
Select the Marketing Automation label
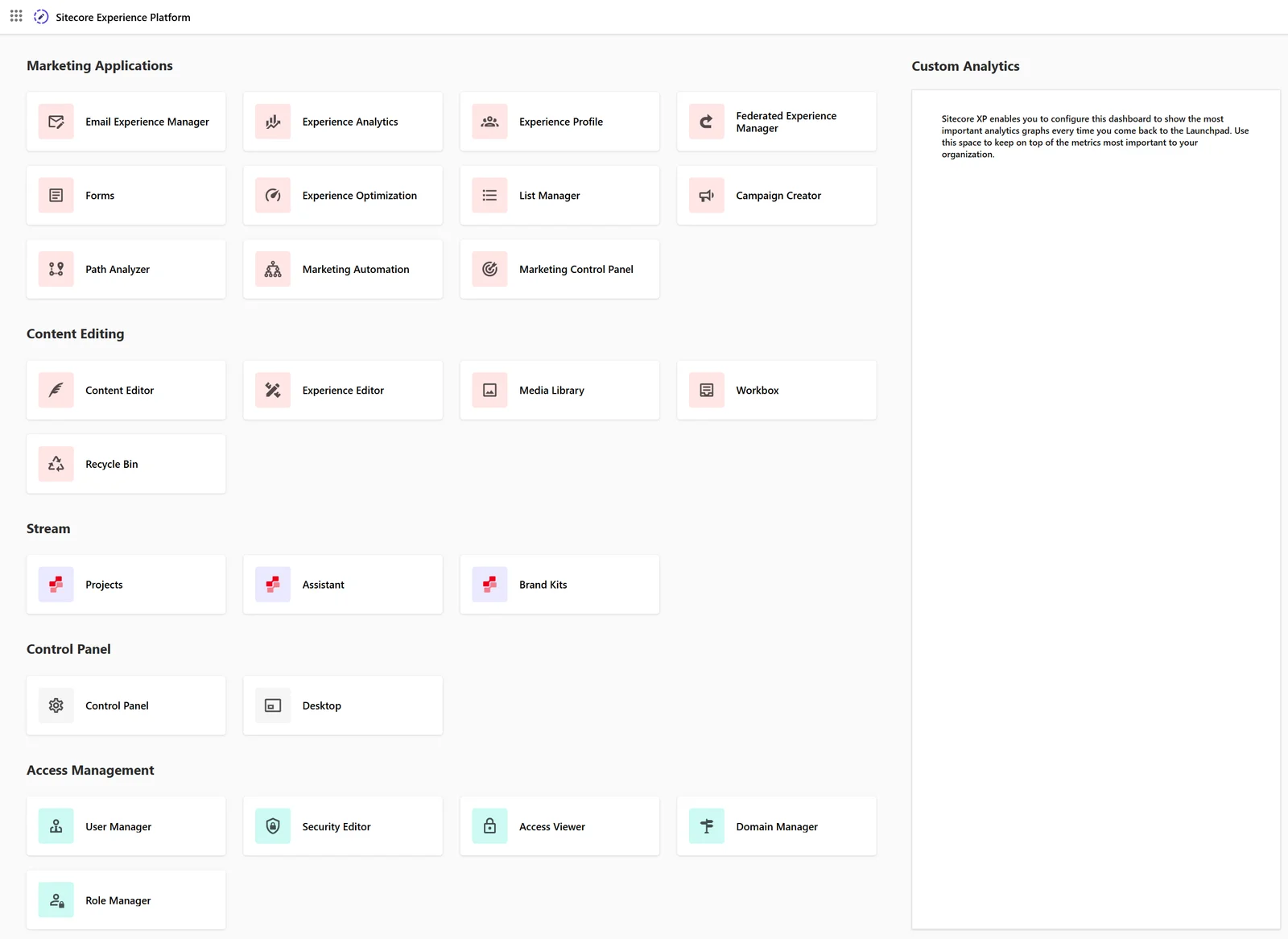[x=356, y=269]
